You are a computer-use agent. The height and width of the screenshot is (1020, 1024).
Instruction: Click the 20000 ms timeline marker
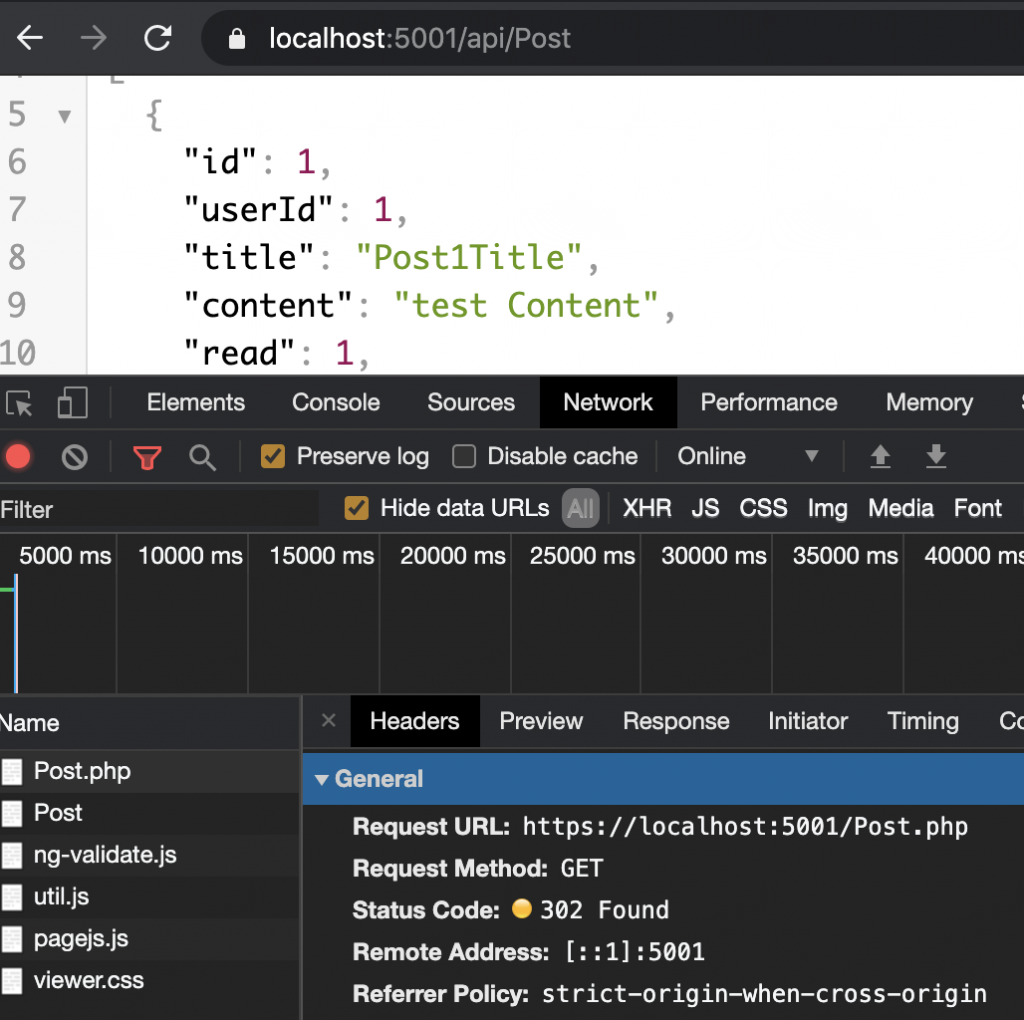(453, 556)
